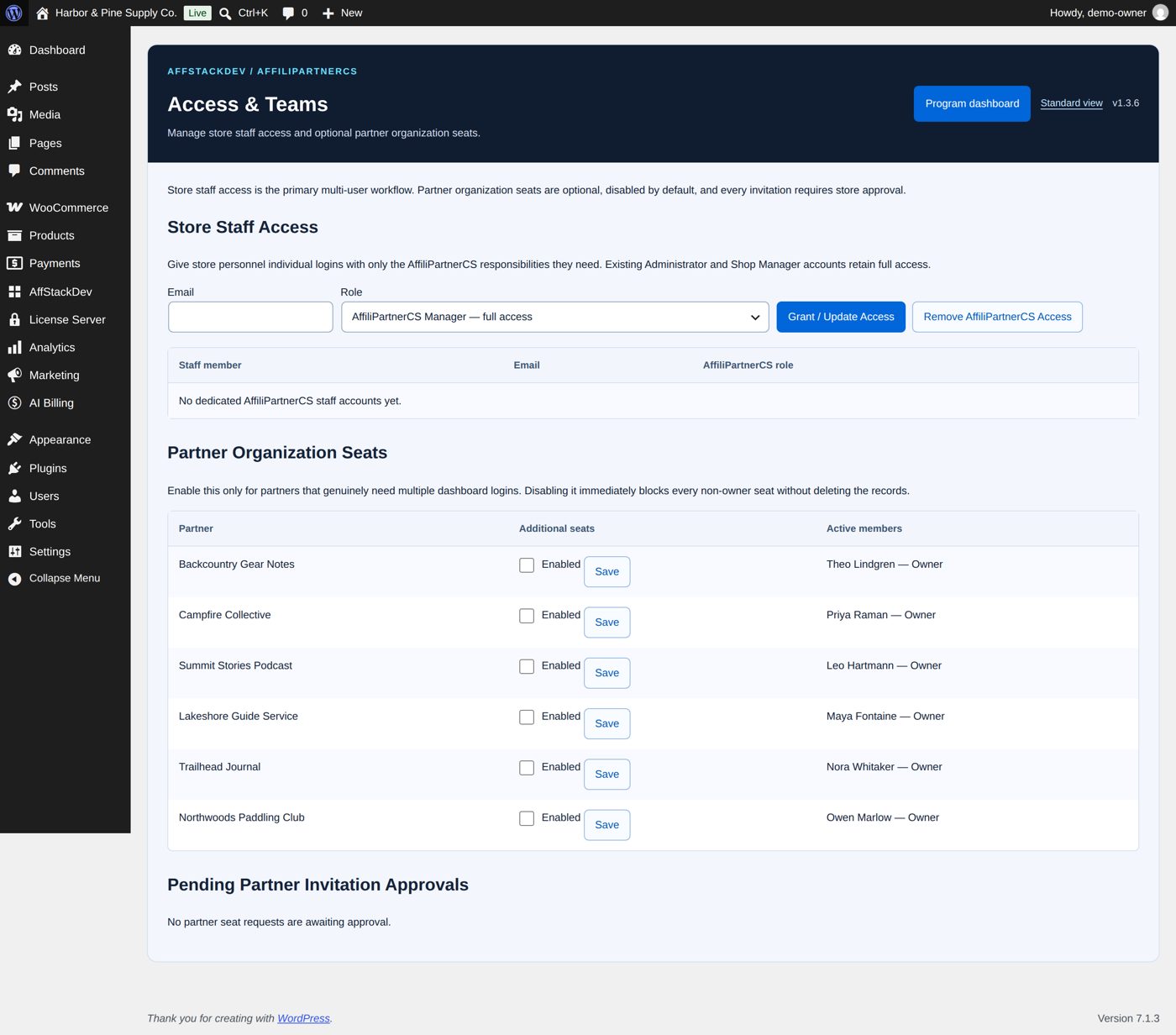Click the AffStackDev grid icon

click(14, 292)
